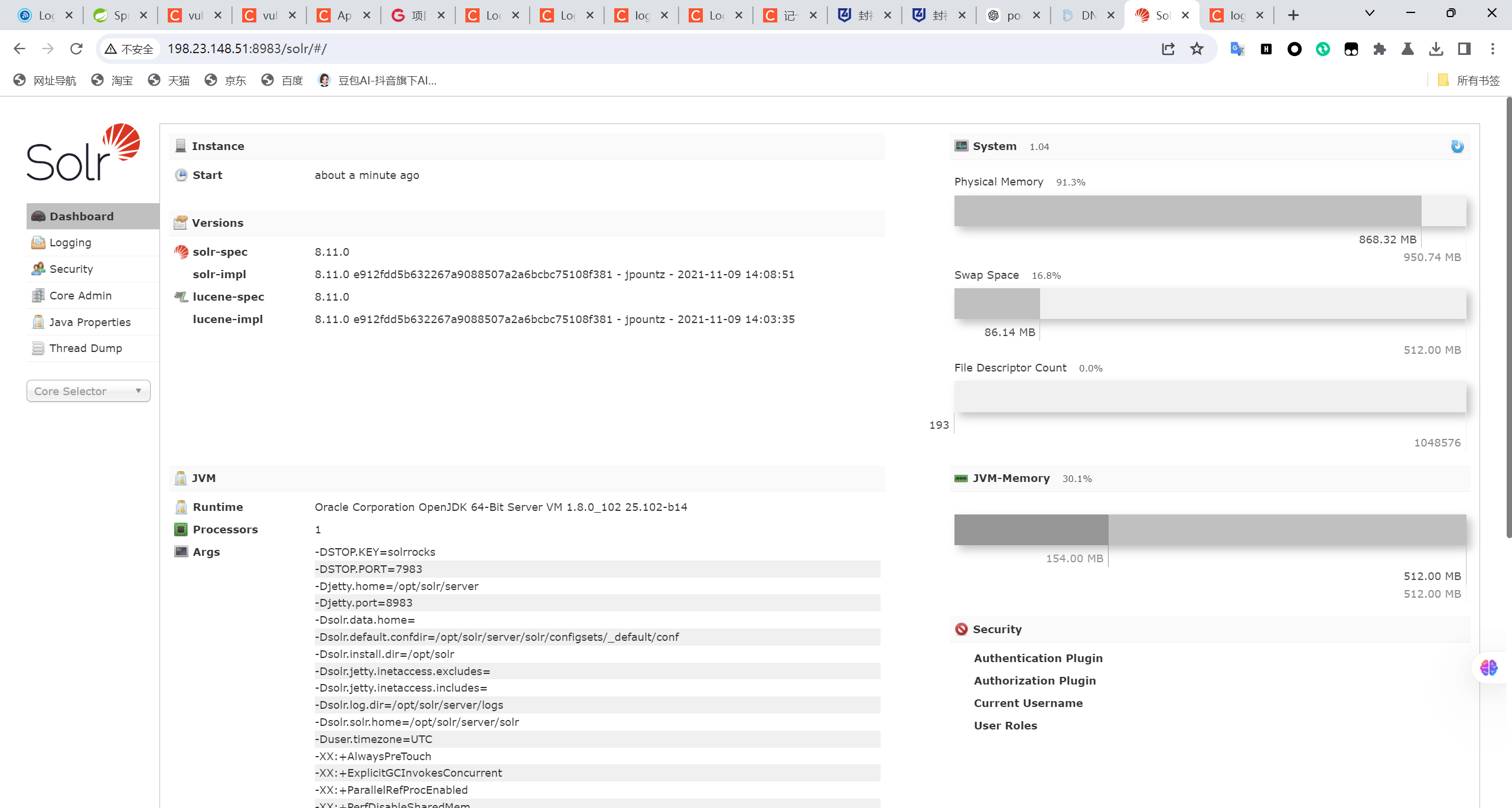Viewport: 1512px width, 808px height.
Task: Open the Chrome extensions puzzle menu
Action: pos(1380,49)
